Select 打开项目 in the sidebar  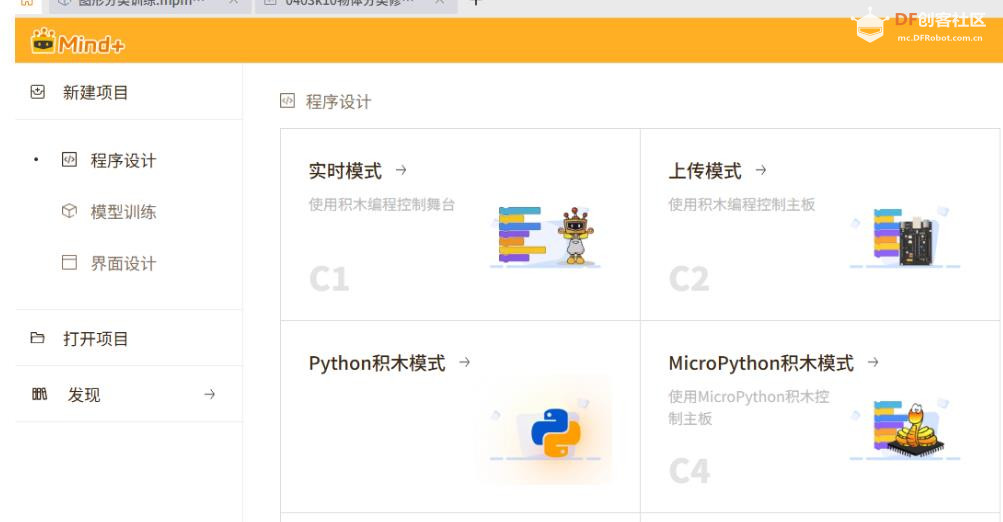95,339
